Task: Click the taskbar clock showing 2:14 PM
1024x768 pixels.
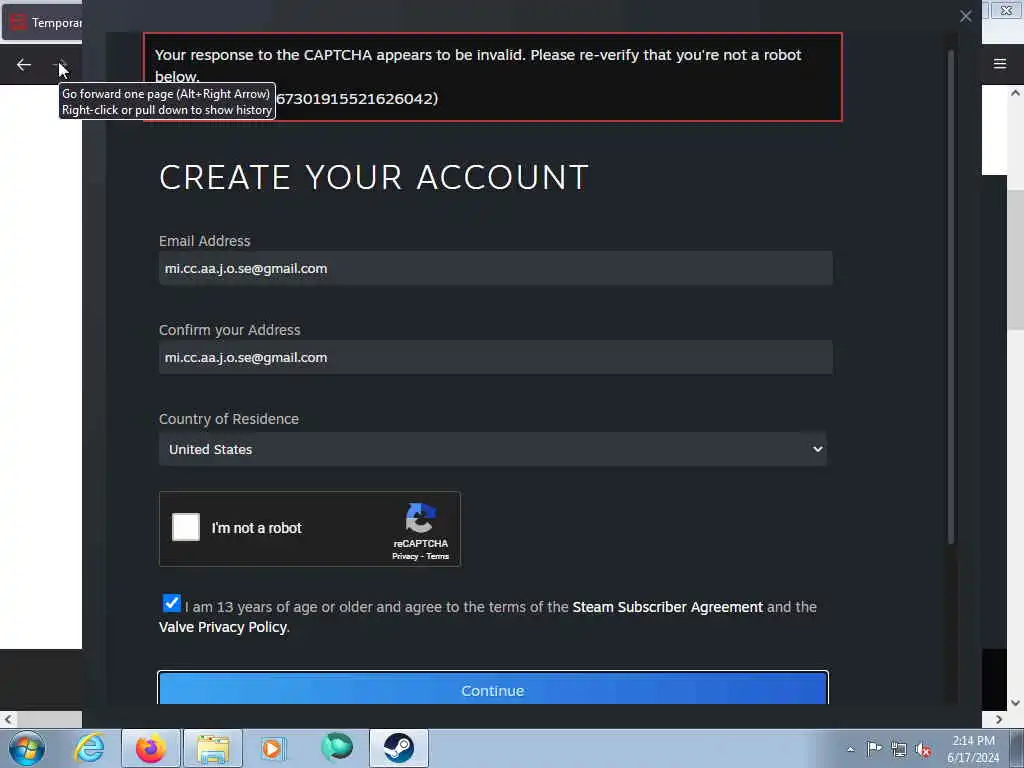Action: click(973, 749)
